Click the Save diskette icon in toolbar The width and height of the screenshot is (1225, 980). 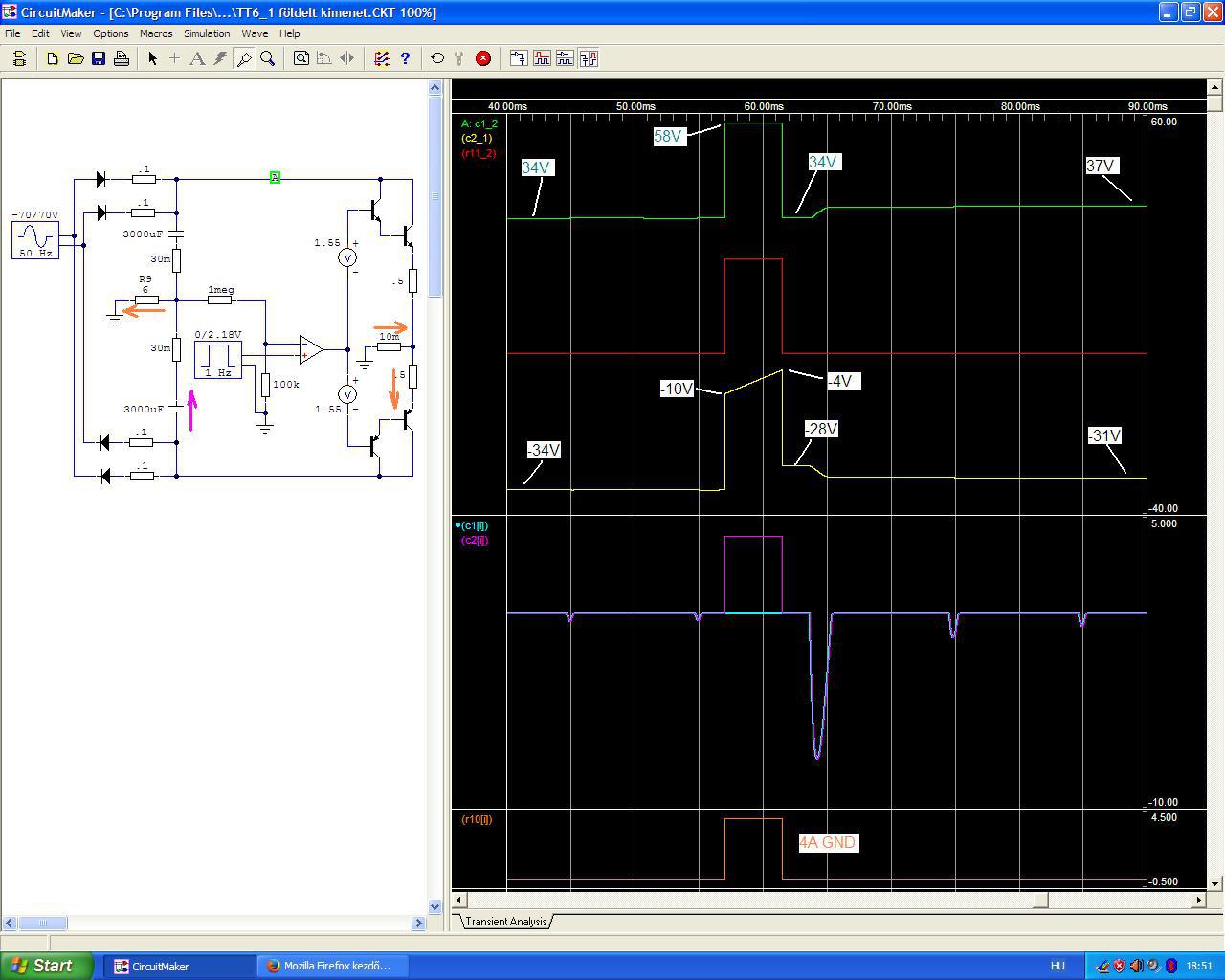(x=99, y=58)
